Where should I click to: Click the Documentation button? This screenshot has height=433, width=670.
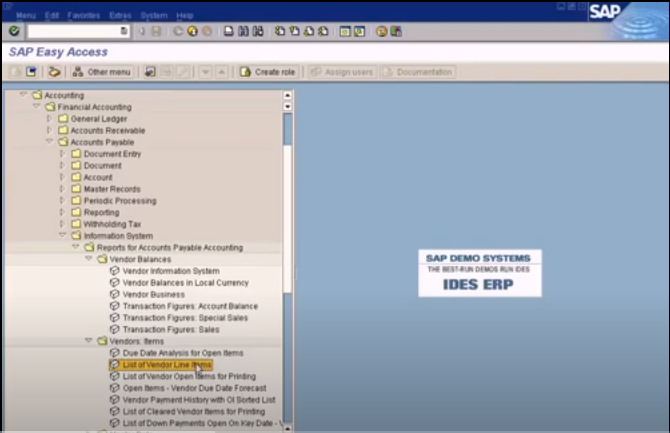[418, 72]
